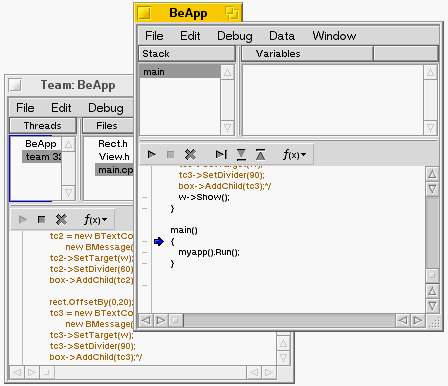448x386 pixels.
Task: Click the Run button in BeApp window toolbar
Action: tap(152, 154)
